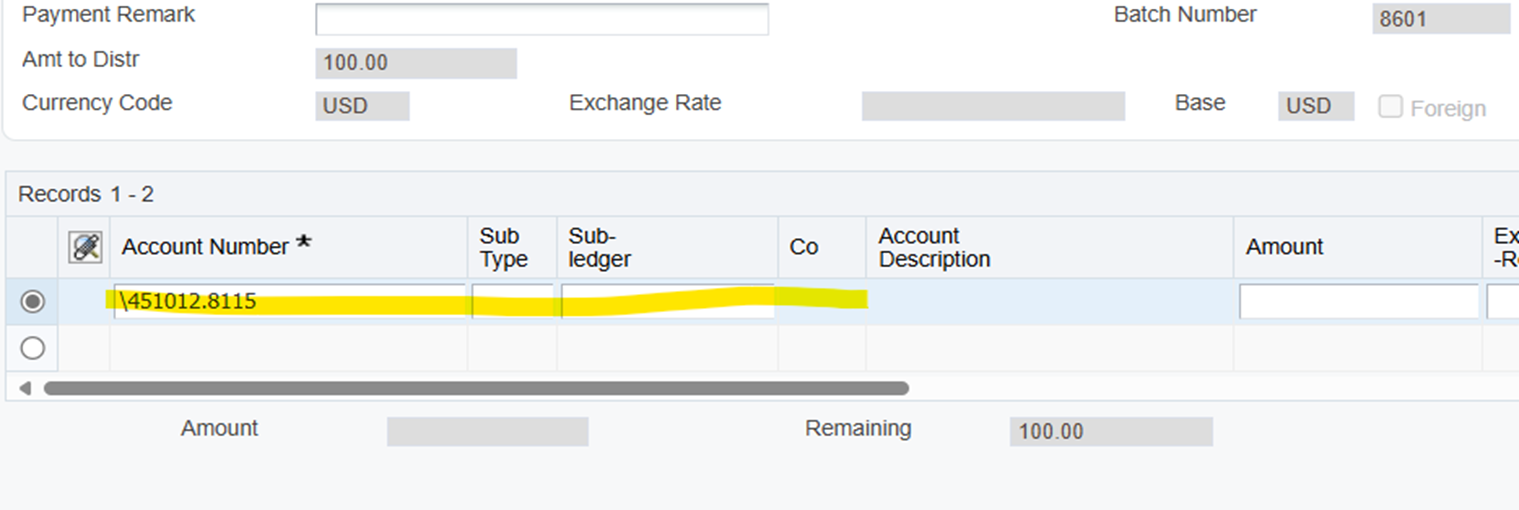The height and width of the screenshot is (510, 1519).
Task: Click the Sub-ledger cell in first row
Action: [x=667, y=301]
